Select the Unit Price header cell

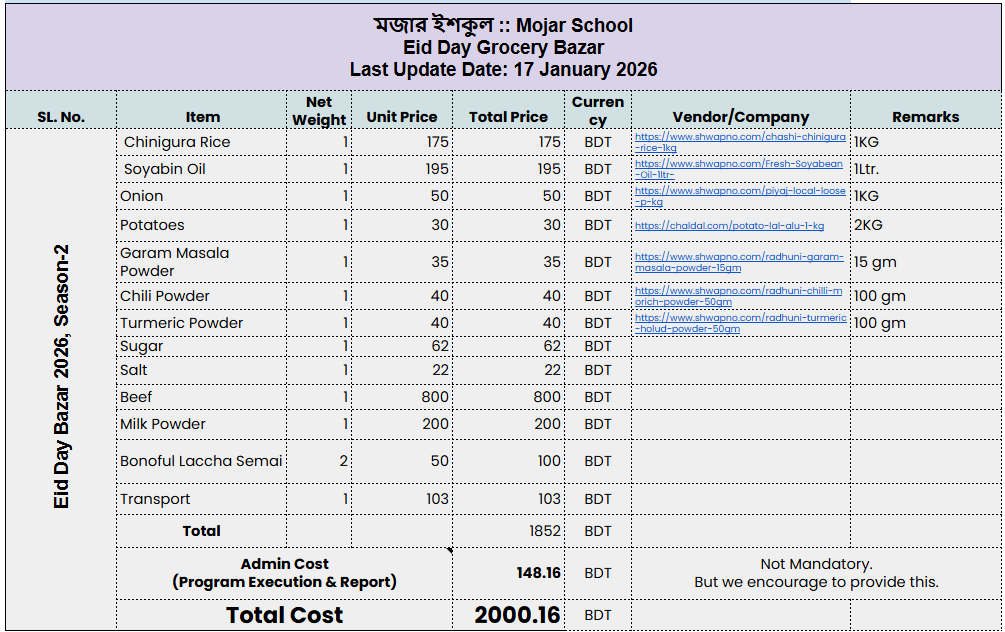tap(401, 117)
